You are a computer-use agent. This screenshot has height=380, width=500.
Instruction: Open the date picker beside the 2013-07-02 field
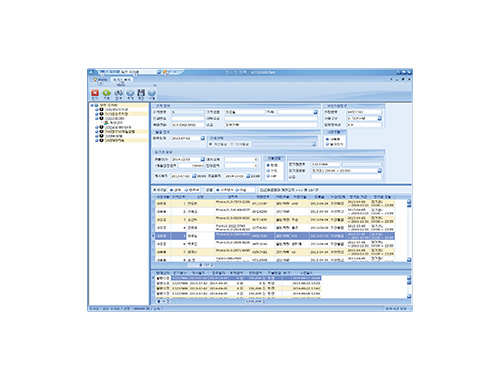coord(202,138)
